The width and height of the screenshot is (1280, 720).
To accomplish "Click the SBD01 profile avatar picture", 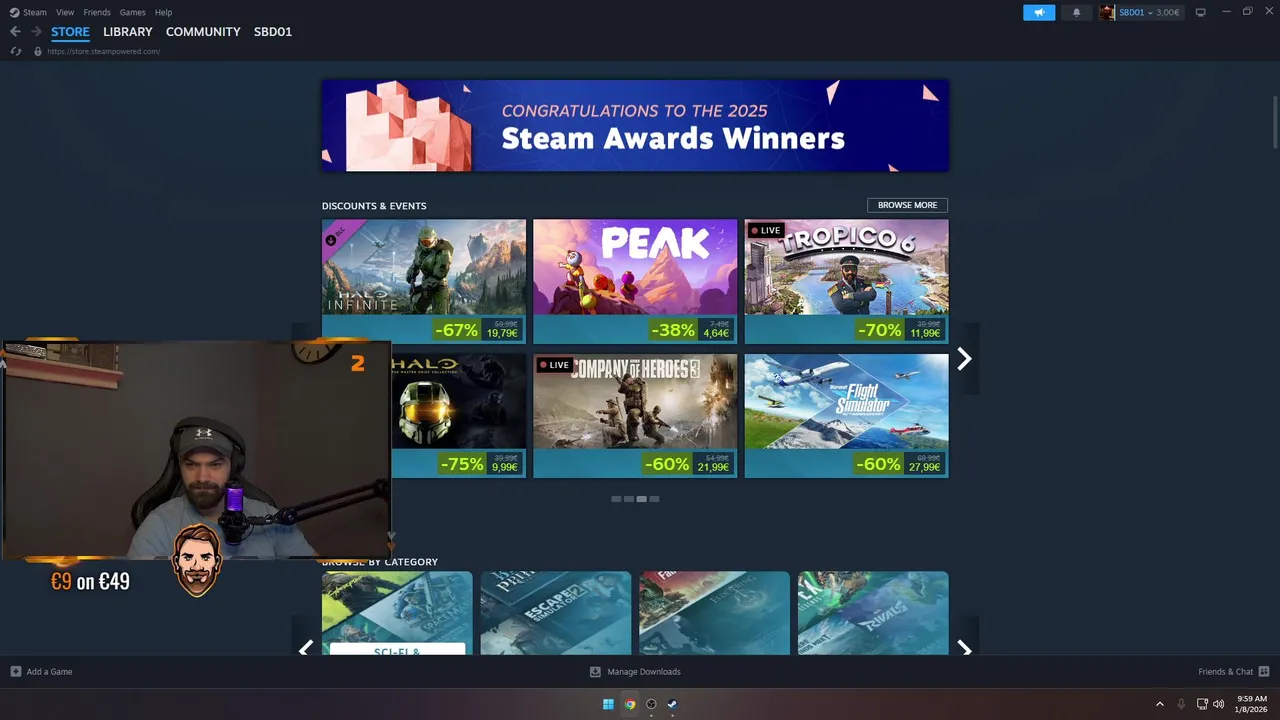I will click(1107, 12).
